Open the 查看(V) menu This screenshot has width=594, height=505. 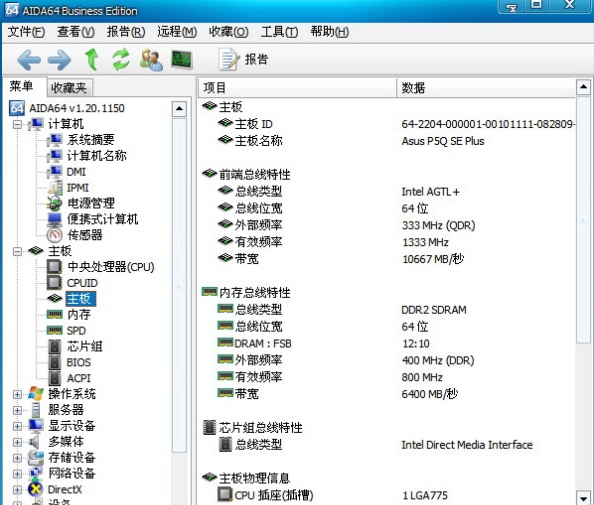[76, 32]
